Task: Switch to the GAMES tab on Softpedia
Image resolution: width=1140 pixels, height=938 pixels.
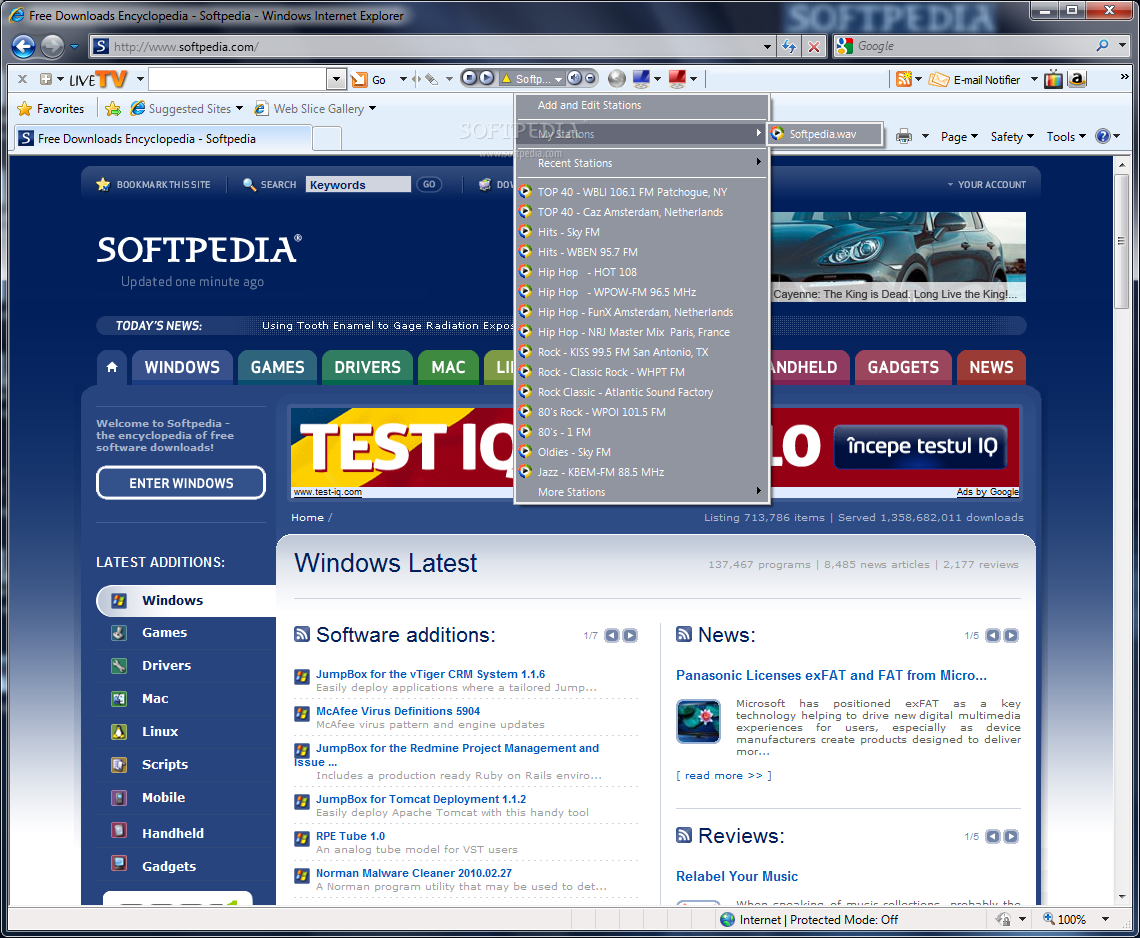Action: point(277,367)
